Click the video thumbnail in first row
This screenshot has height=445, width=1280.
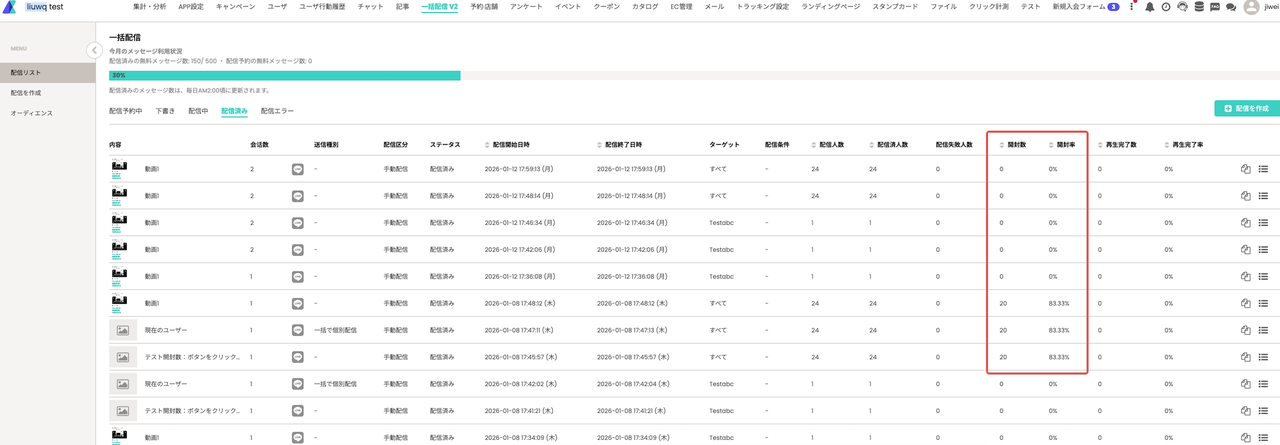[119, 169]
